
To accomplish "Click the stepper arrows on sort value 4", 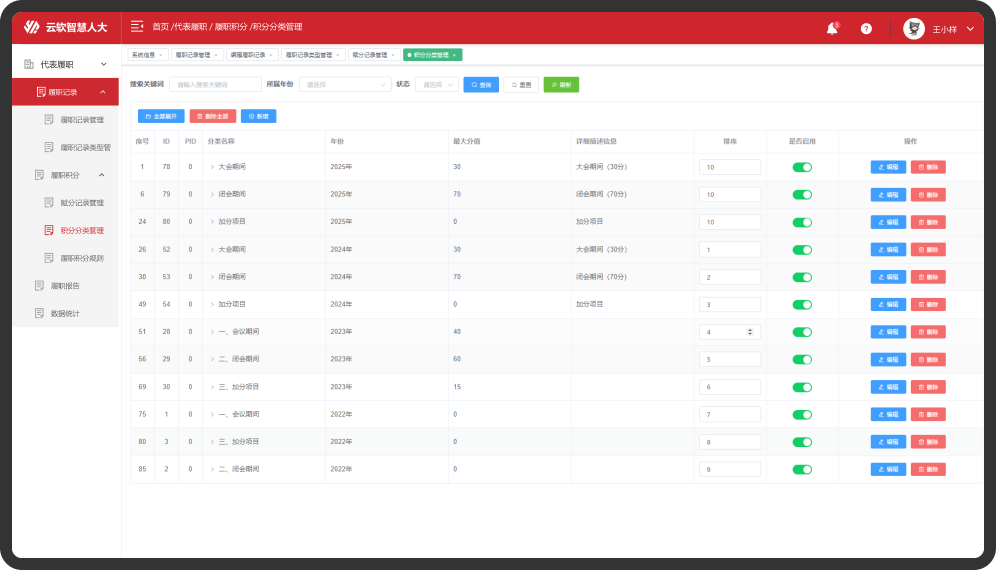I will [x=750, y=331].
